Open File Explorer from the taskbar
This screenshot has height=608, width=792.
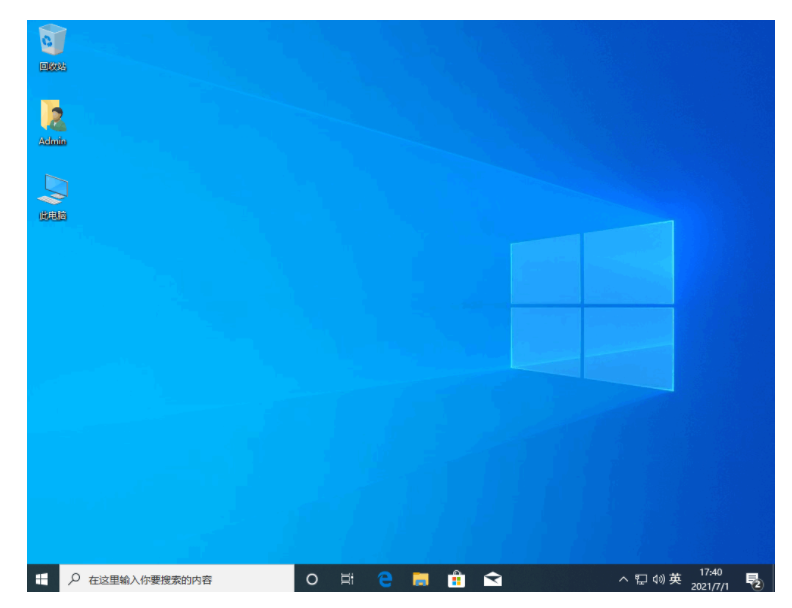[421, 579]
